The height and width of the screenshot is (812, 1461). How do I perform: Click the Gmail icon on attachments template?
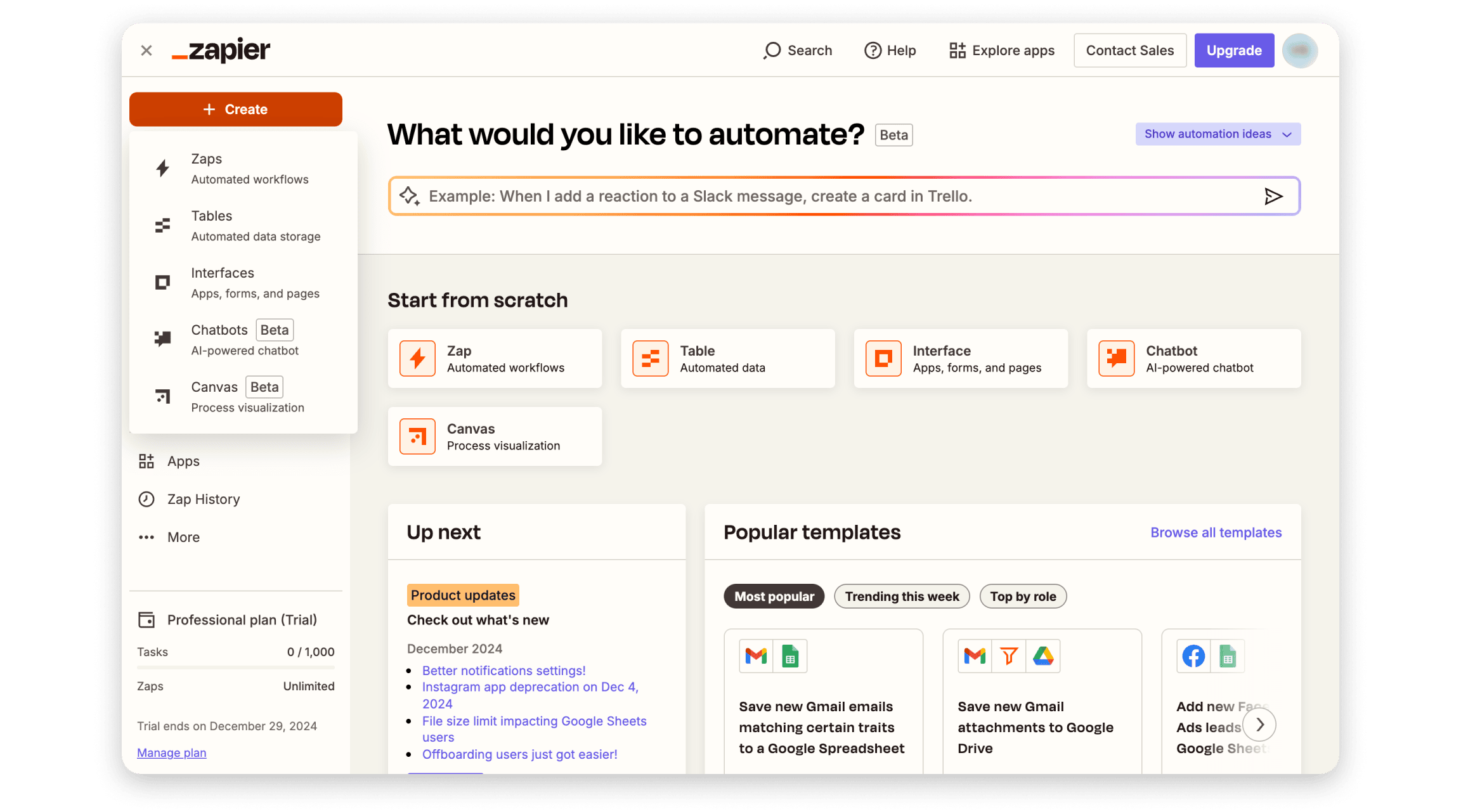[x=975, y=655]
